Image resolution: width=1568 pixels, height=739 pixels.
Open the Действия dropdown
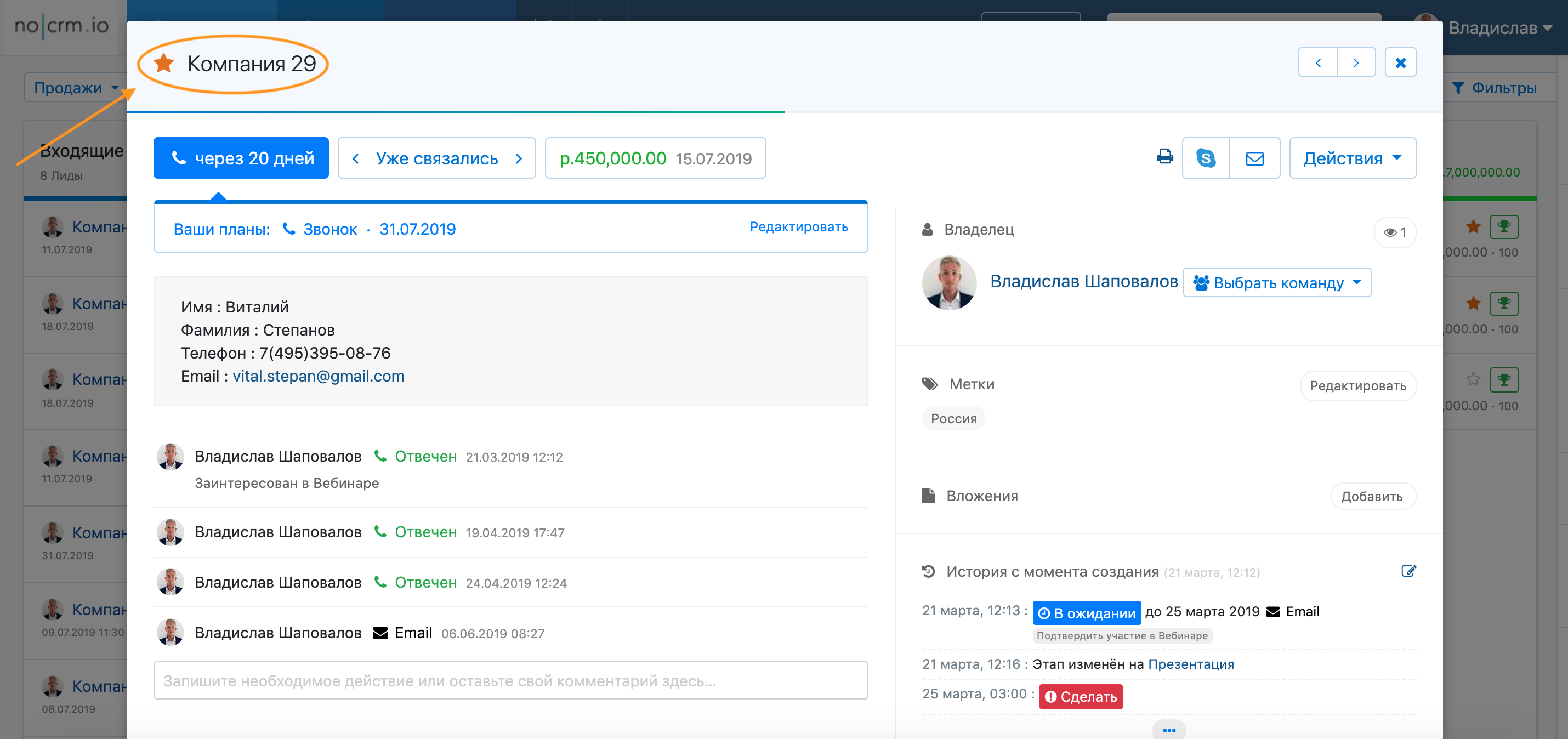click(1352, 158)
